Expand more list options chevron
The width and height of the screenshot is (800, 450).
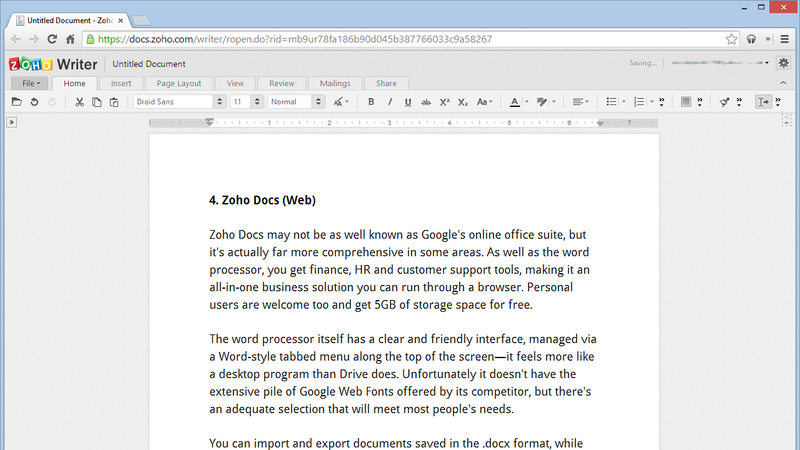[662, 102]
